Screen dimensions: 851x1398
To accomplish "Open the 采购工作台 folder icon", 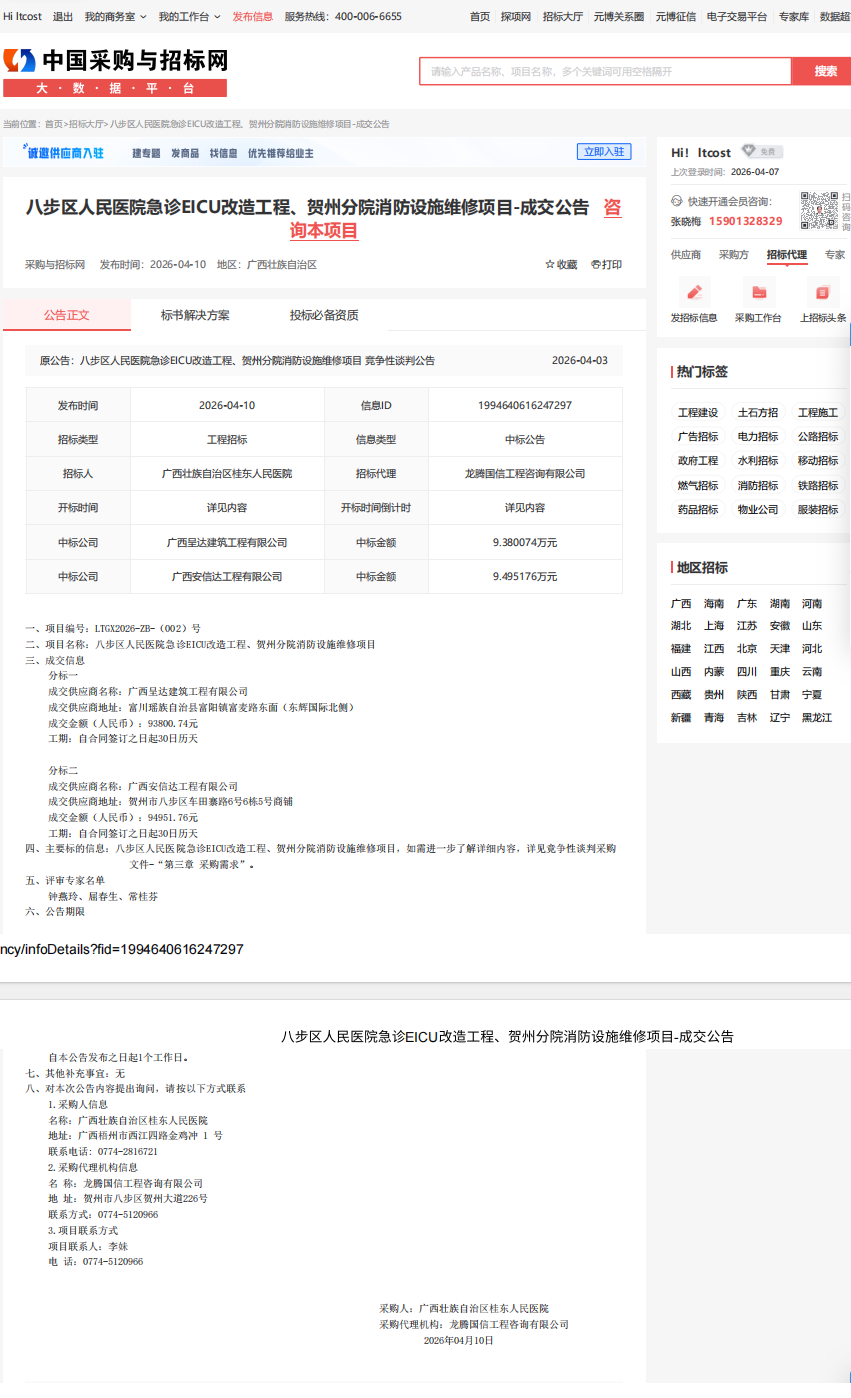I will (758, 292).
